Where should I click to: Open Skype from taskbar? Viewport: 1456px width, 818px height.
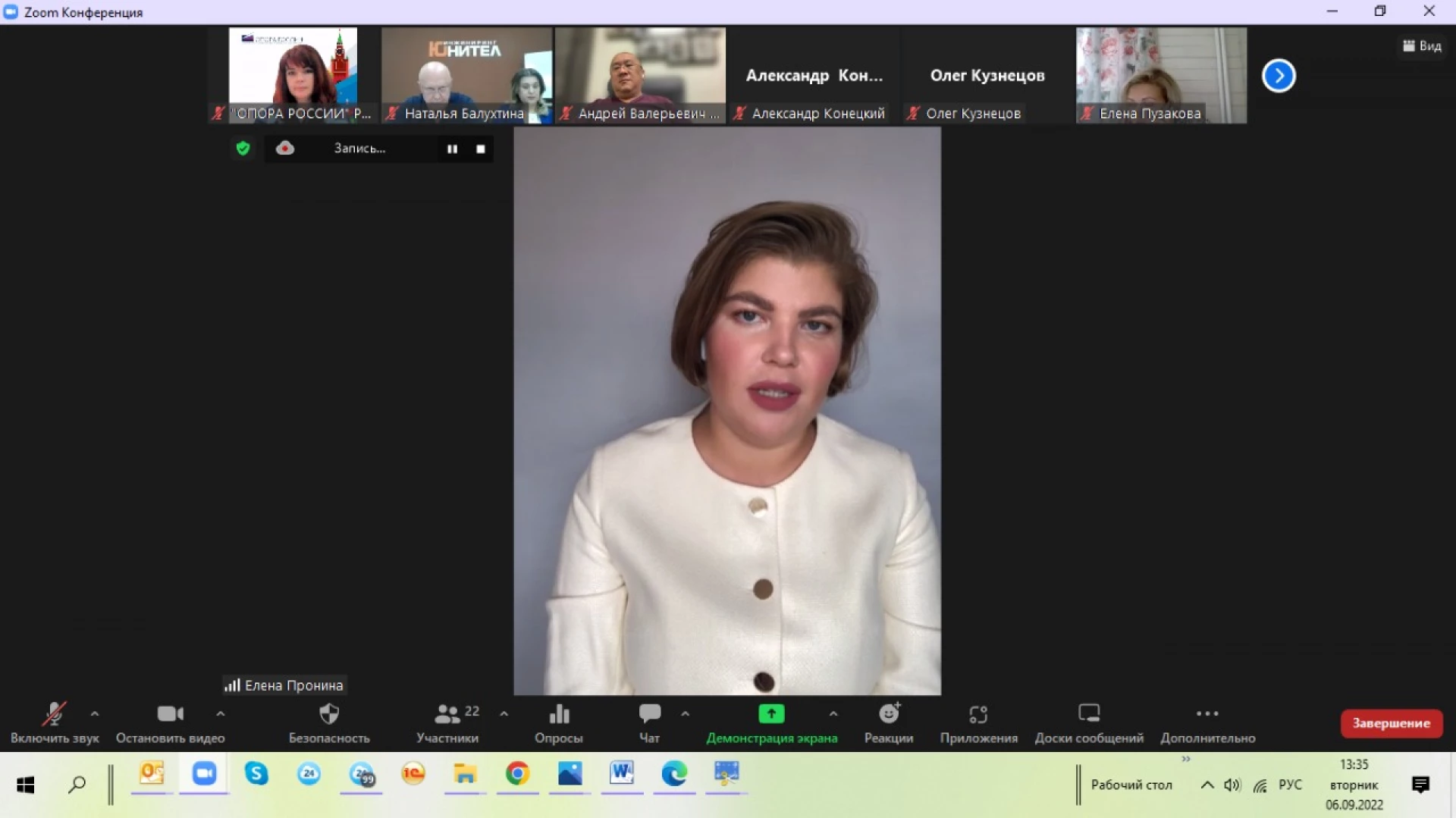256,774
